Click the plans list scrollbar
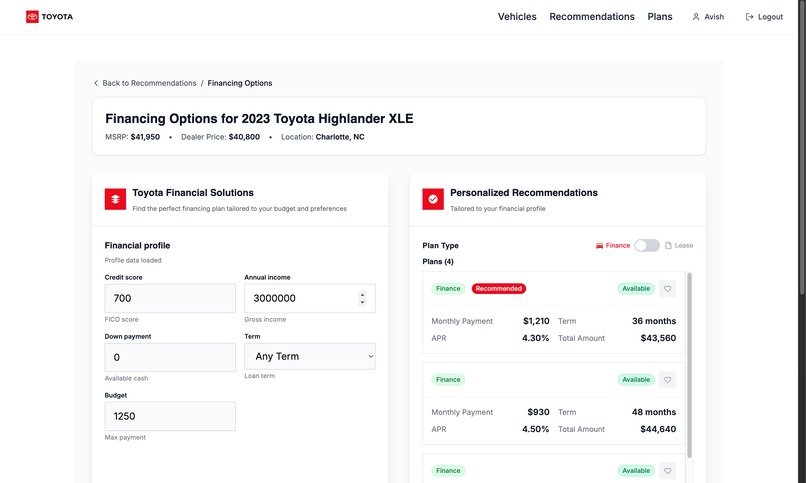Viewport: 806px width, 483px height. coord(689,365)
